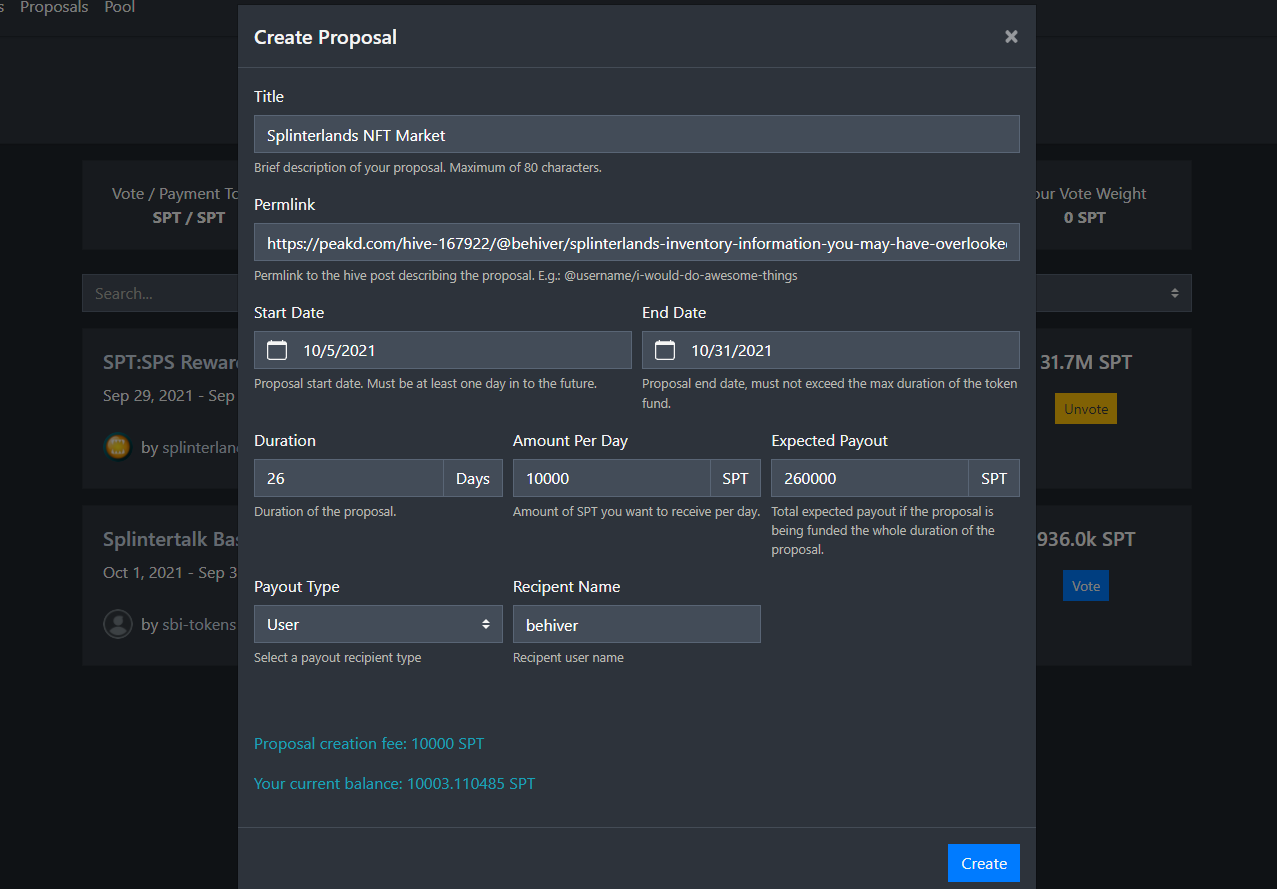Screen dimensions: 1277x889
Task: Click the Unvote button
Action: 1086,409
